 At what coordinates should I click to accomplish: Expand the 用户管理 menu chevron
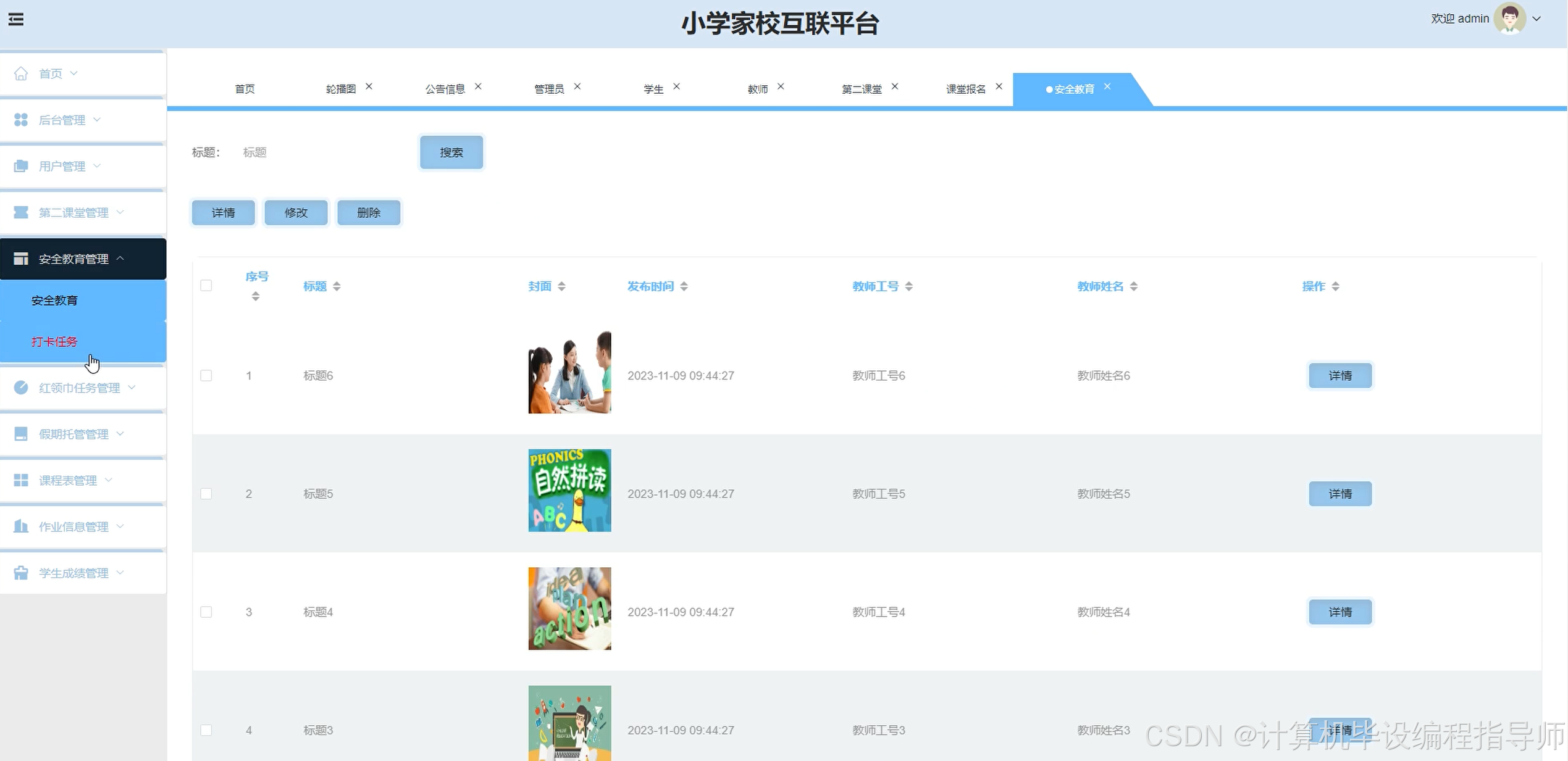coord(97,166)
